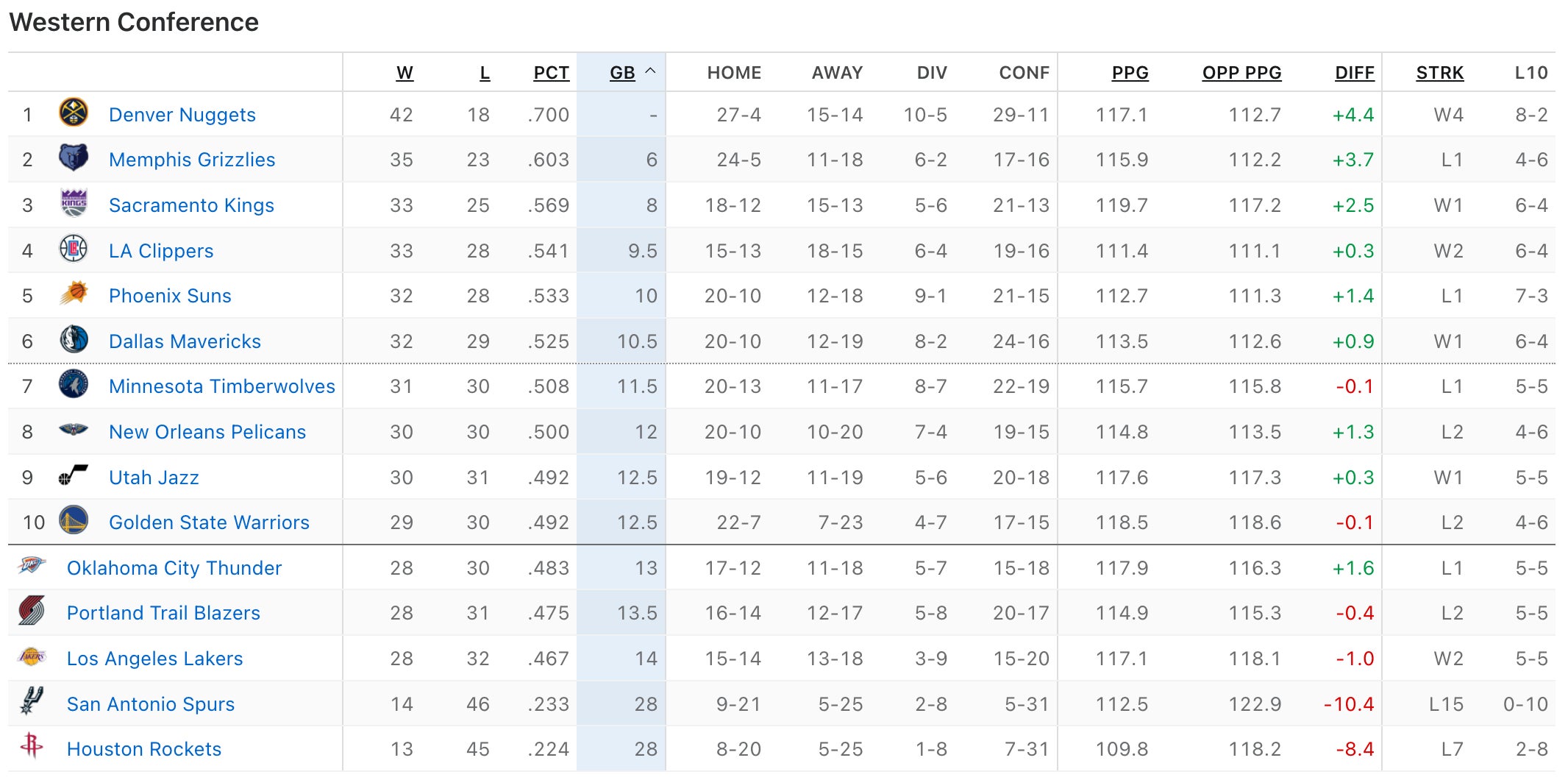Click the Memphis Grizzlies logo icon
This screenshot has width=1568, height=780.
pos(74,158)
